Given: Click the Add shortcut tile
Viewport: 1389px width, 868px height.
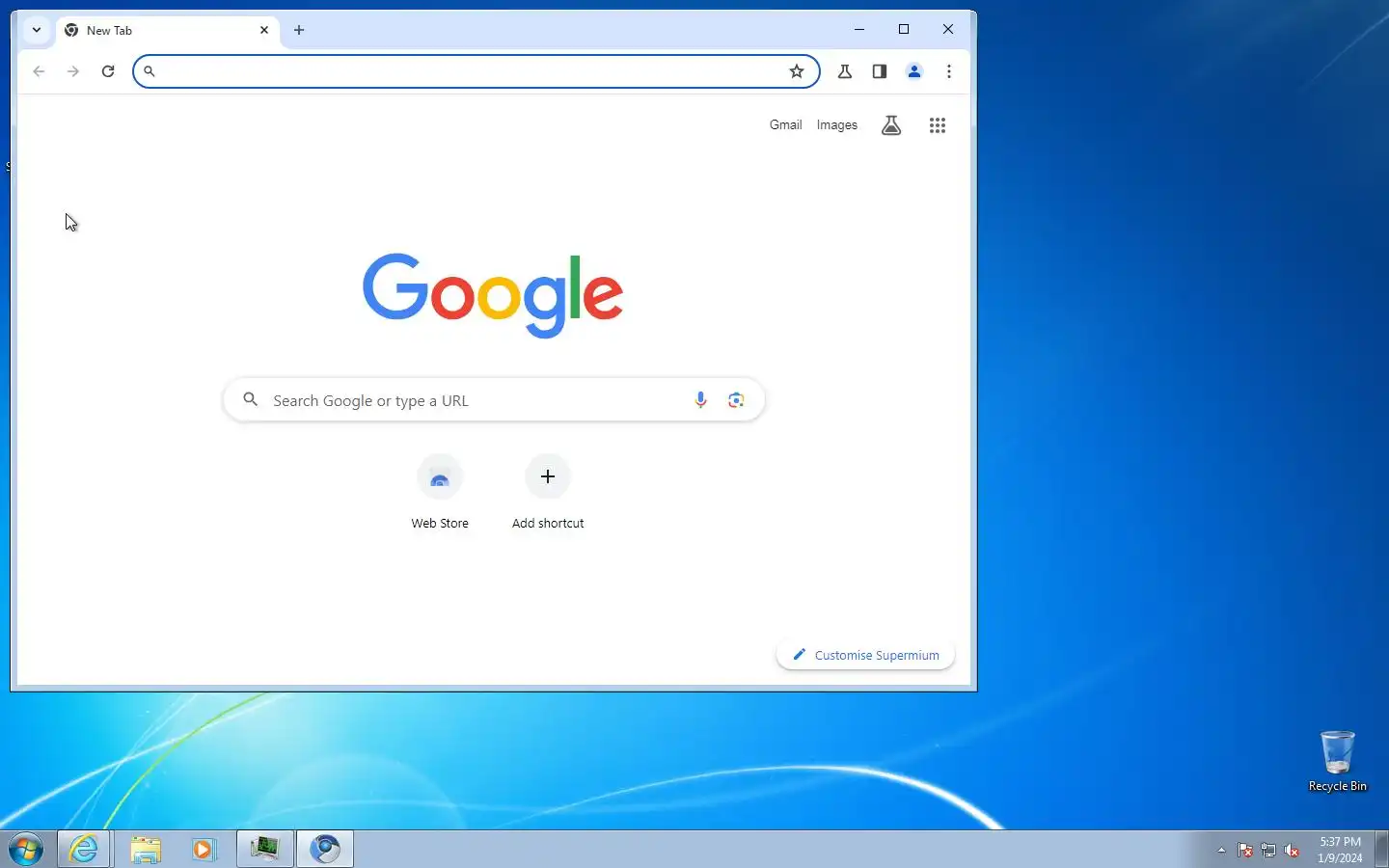Looking at the screenshot, I should [548, 493].
